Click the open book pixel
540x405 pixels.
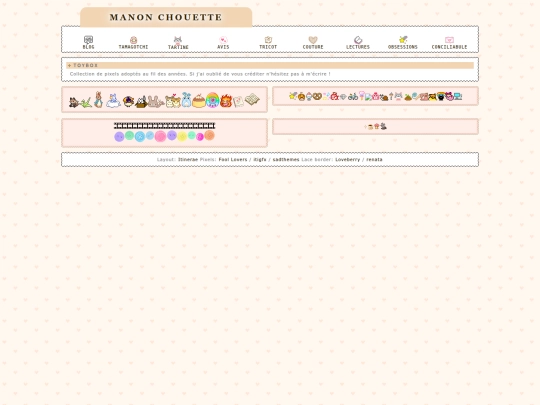click(252, 99)
